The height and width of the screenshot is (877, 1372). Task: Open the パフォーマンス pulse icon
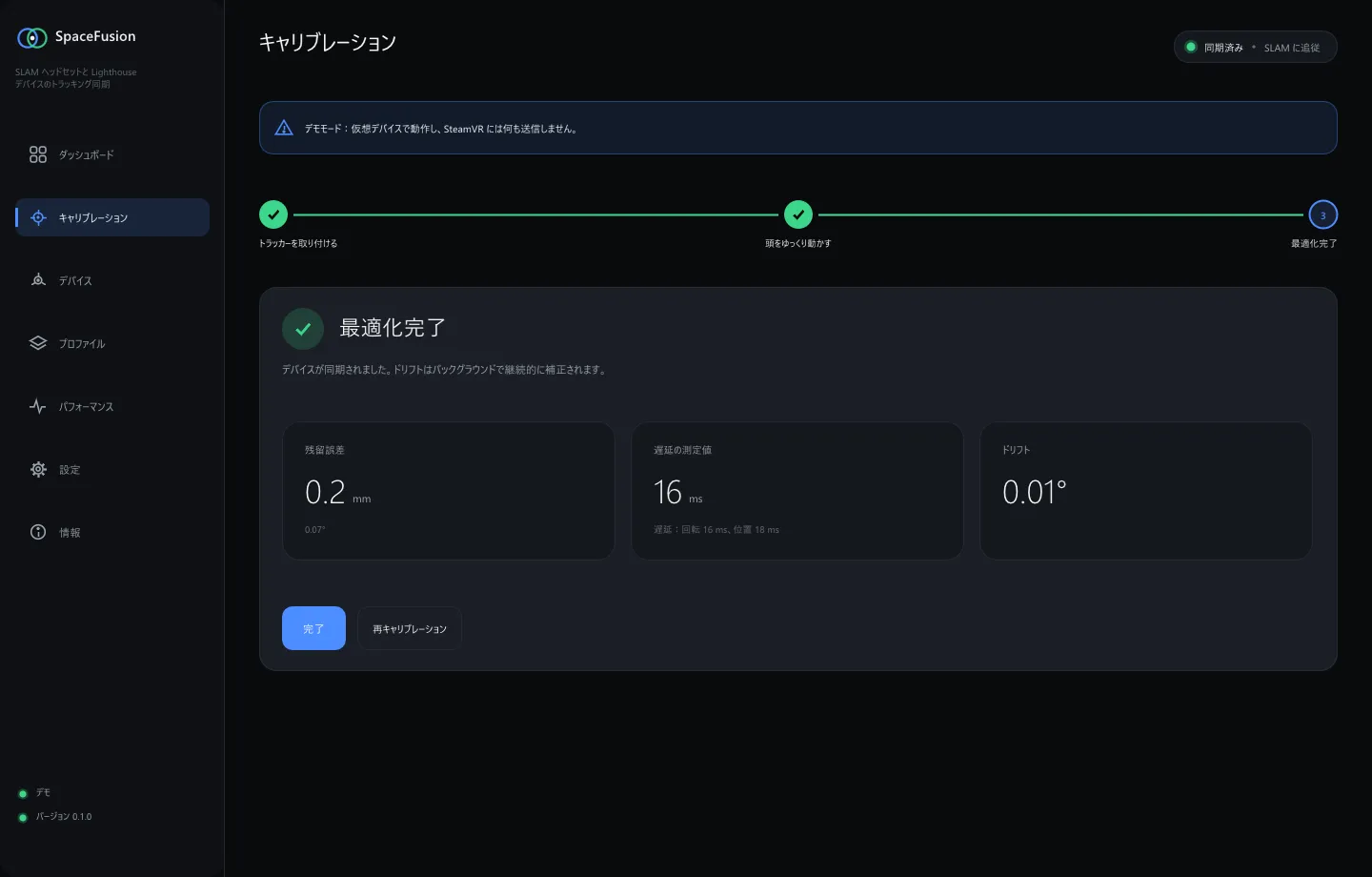pos(38,406)
